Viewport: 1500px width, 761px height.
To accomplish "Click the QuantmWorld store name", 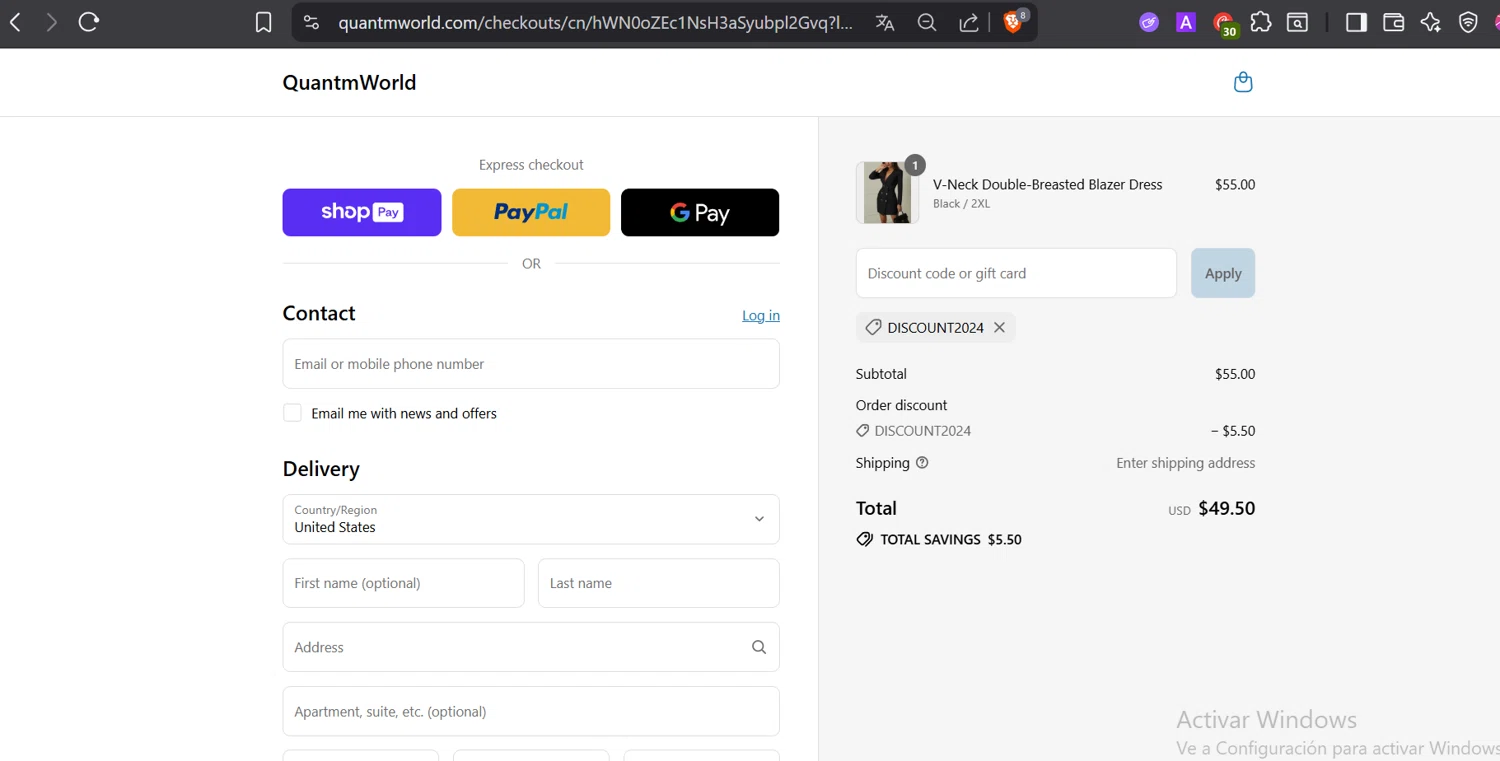I will click(x=349, y=83).
